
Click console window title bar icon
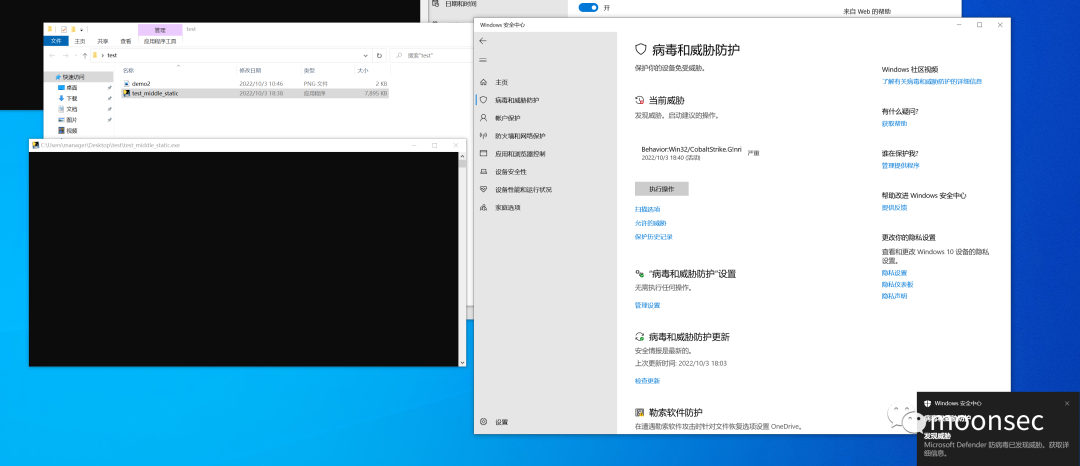pyautogui.click(x=35, y=145)
